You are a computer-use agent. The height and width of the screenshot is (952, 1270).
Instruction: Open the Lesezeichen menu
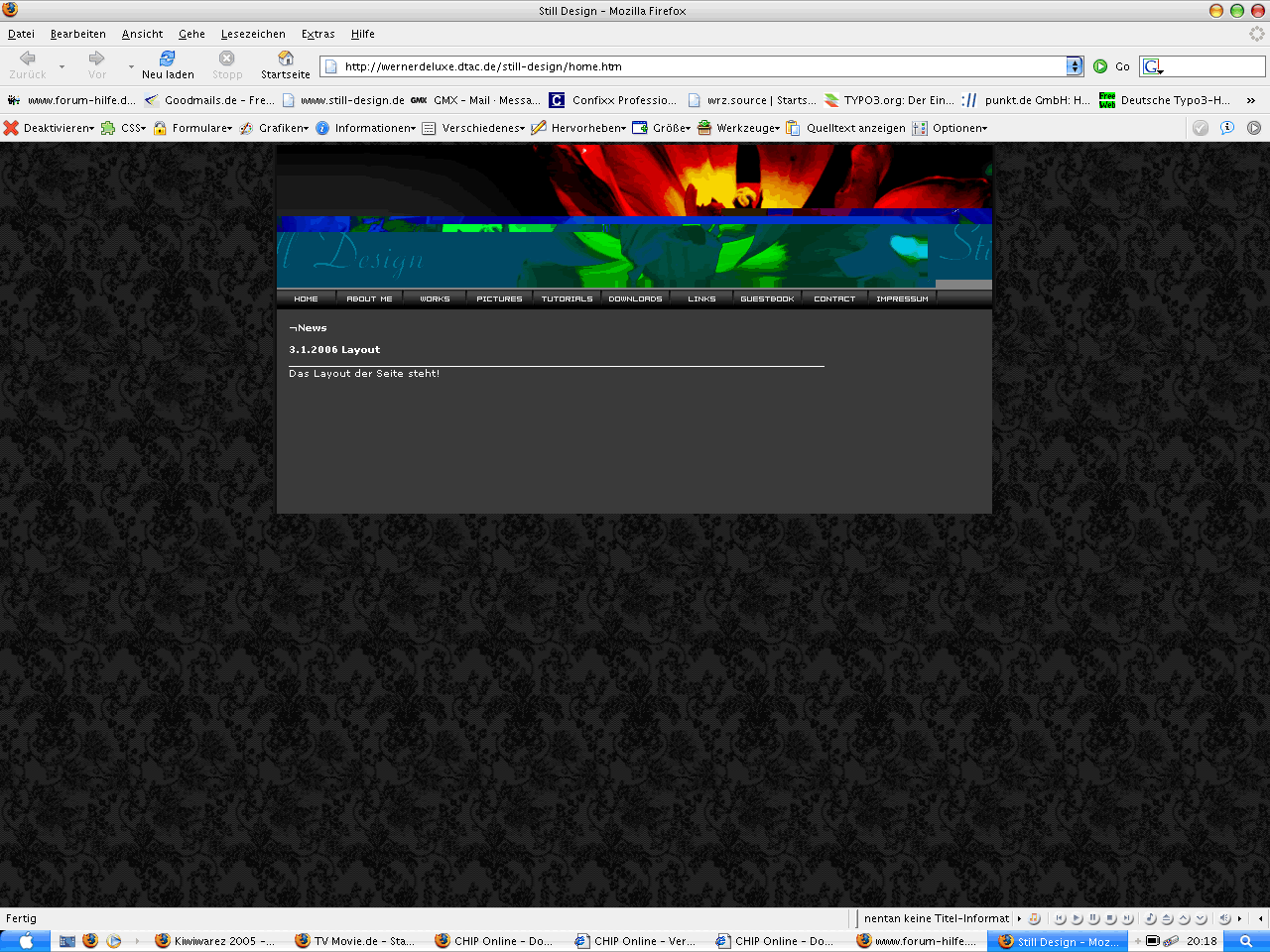253,34
